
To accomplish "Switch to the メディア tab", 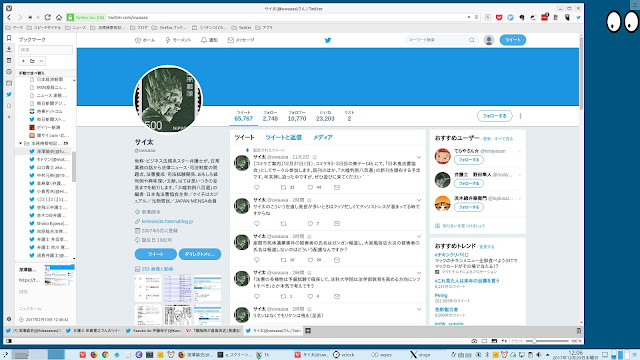I will 322,138.
